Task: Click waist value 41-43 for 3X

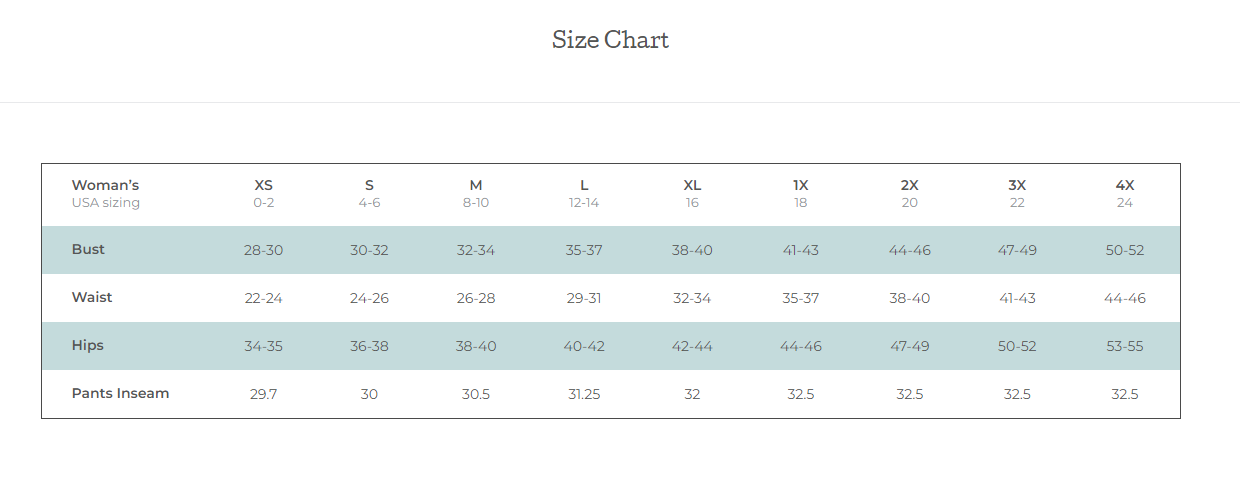Action: pos(1017,298)
